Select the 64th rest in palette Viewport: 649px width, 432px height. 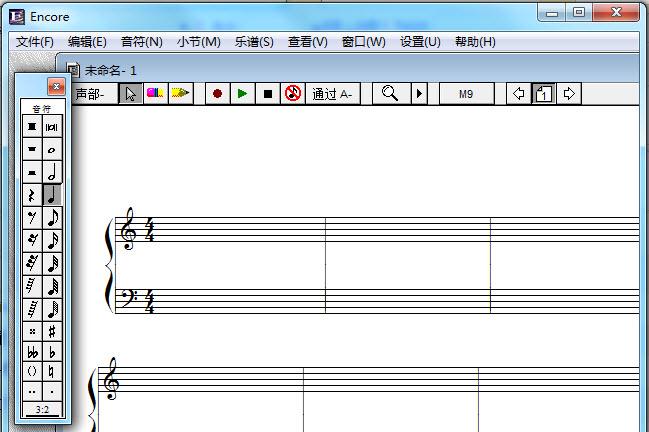pyautogui.click(x=32, y=286)
